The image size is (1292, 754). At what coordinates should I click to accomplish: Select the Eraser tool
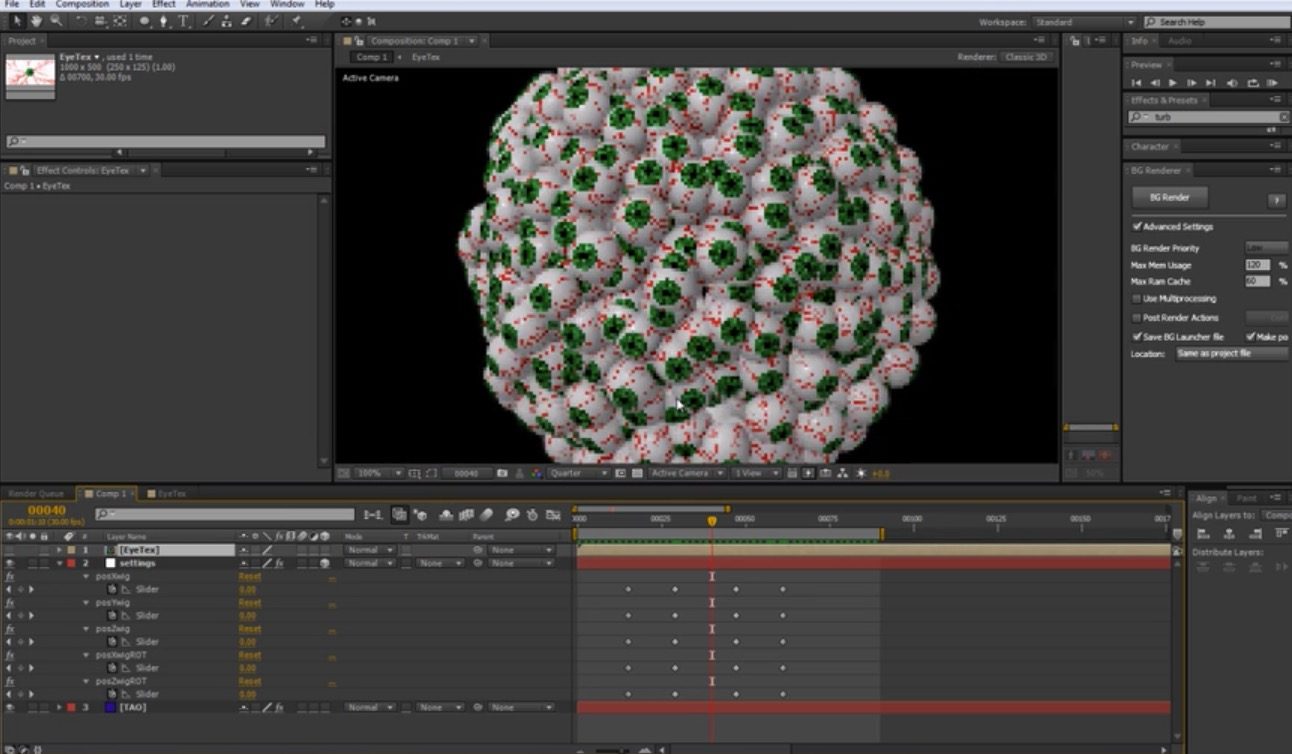point(248,21)
